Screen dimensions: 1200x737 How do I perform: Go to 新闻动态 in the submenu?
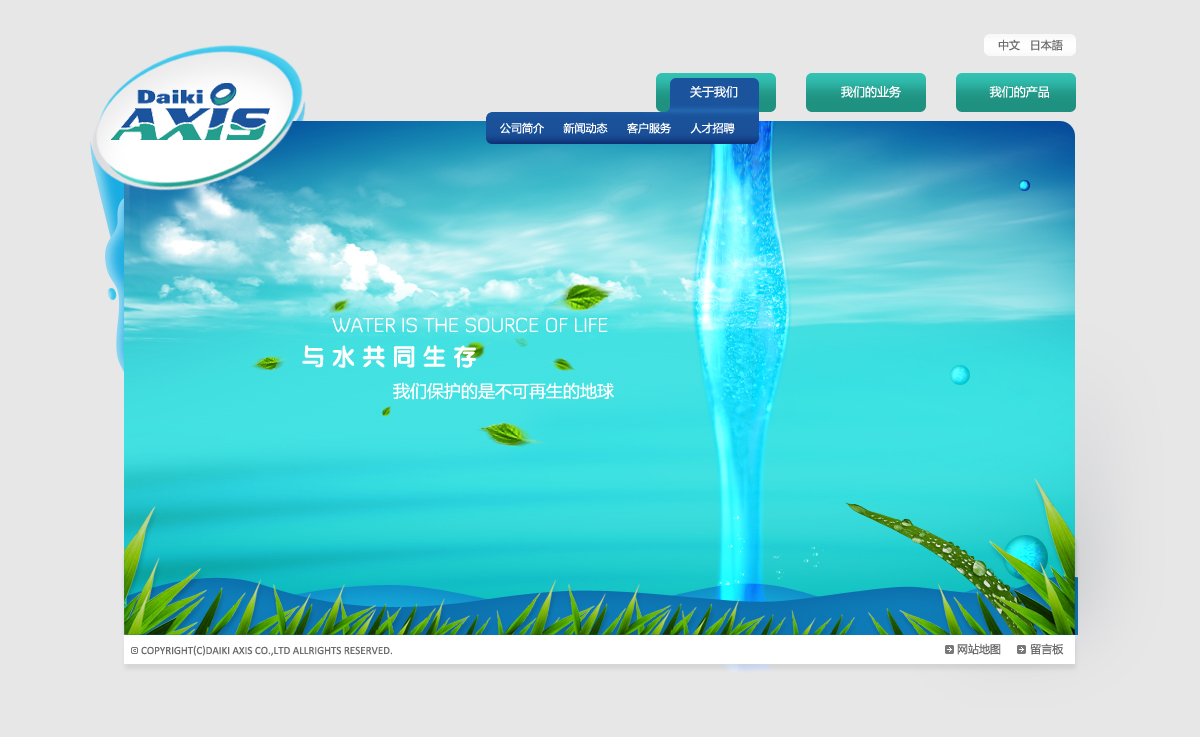(585, 129)
